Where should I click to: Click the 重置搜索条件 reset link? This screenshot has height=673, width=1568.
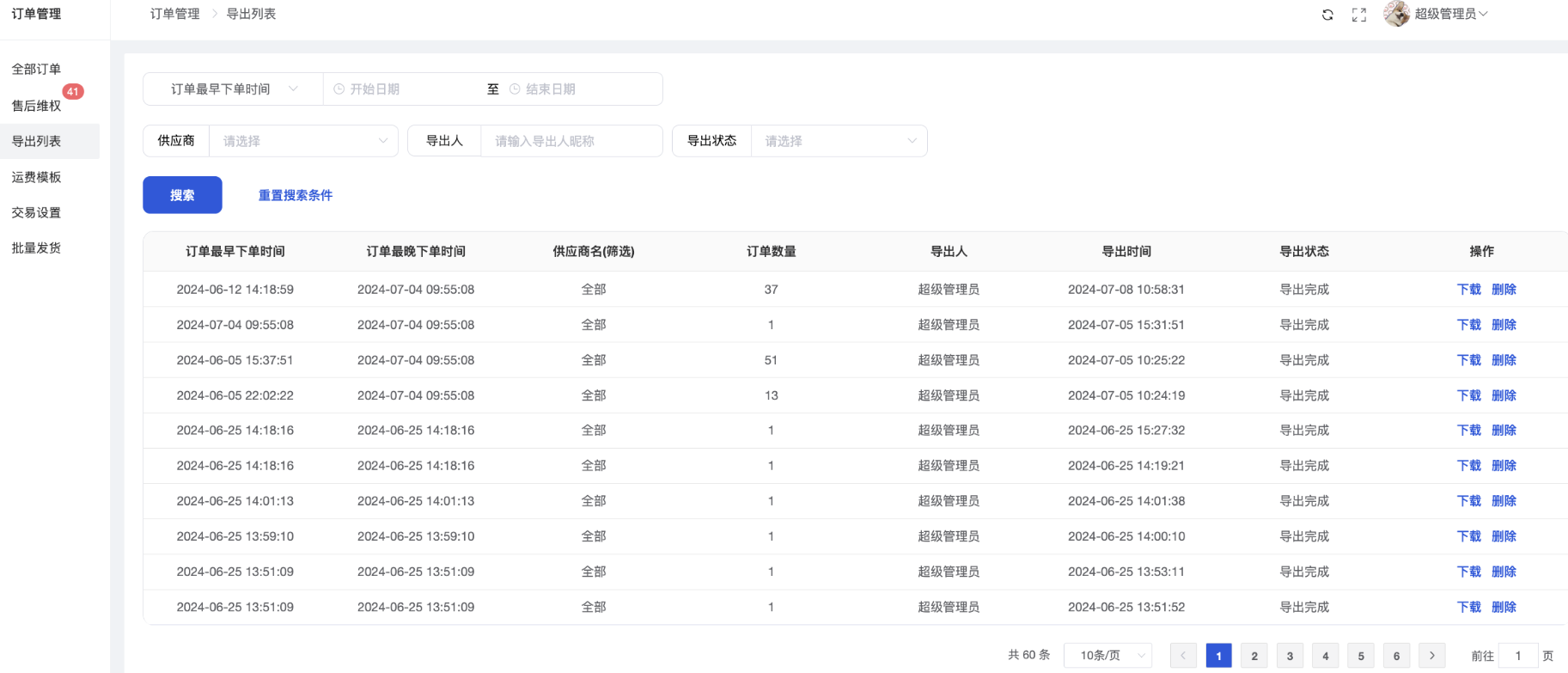tap(295, 195)
